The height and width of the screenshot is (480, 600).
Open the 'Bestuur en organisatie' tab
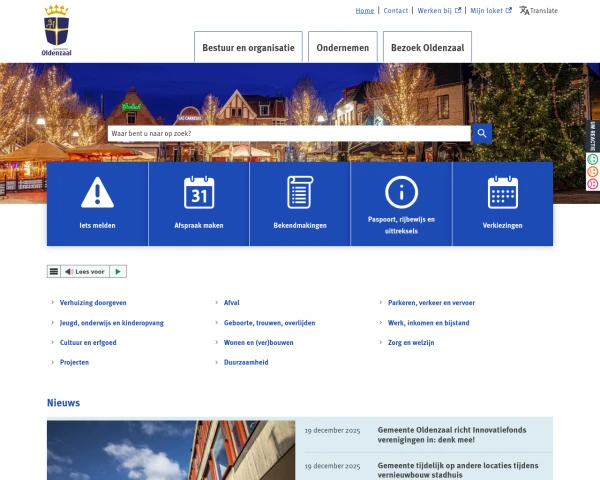point(248,47)
